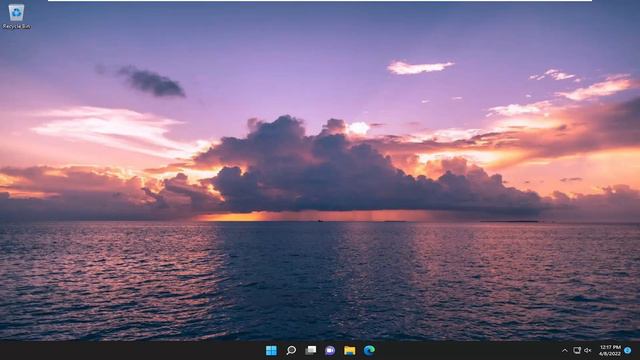Screen dimensions: 640x360
Task: Launch Teams Chat from taskbar
Action: coord(330,350)
